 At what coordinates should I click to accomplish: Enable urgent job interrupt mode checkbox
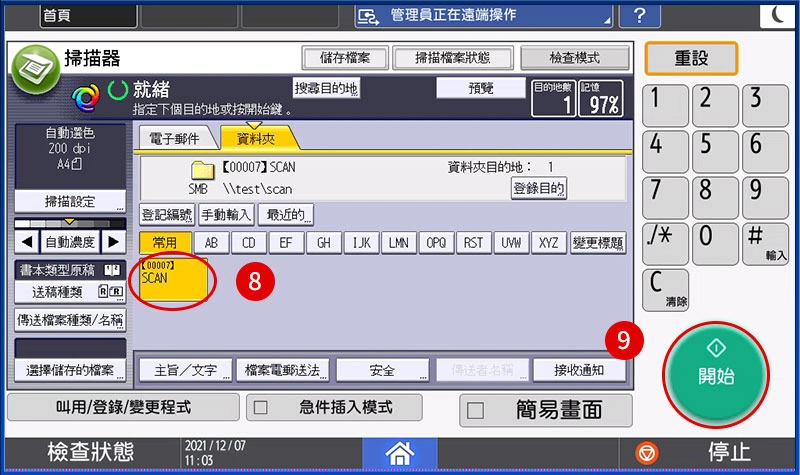[261, 407]
